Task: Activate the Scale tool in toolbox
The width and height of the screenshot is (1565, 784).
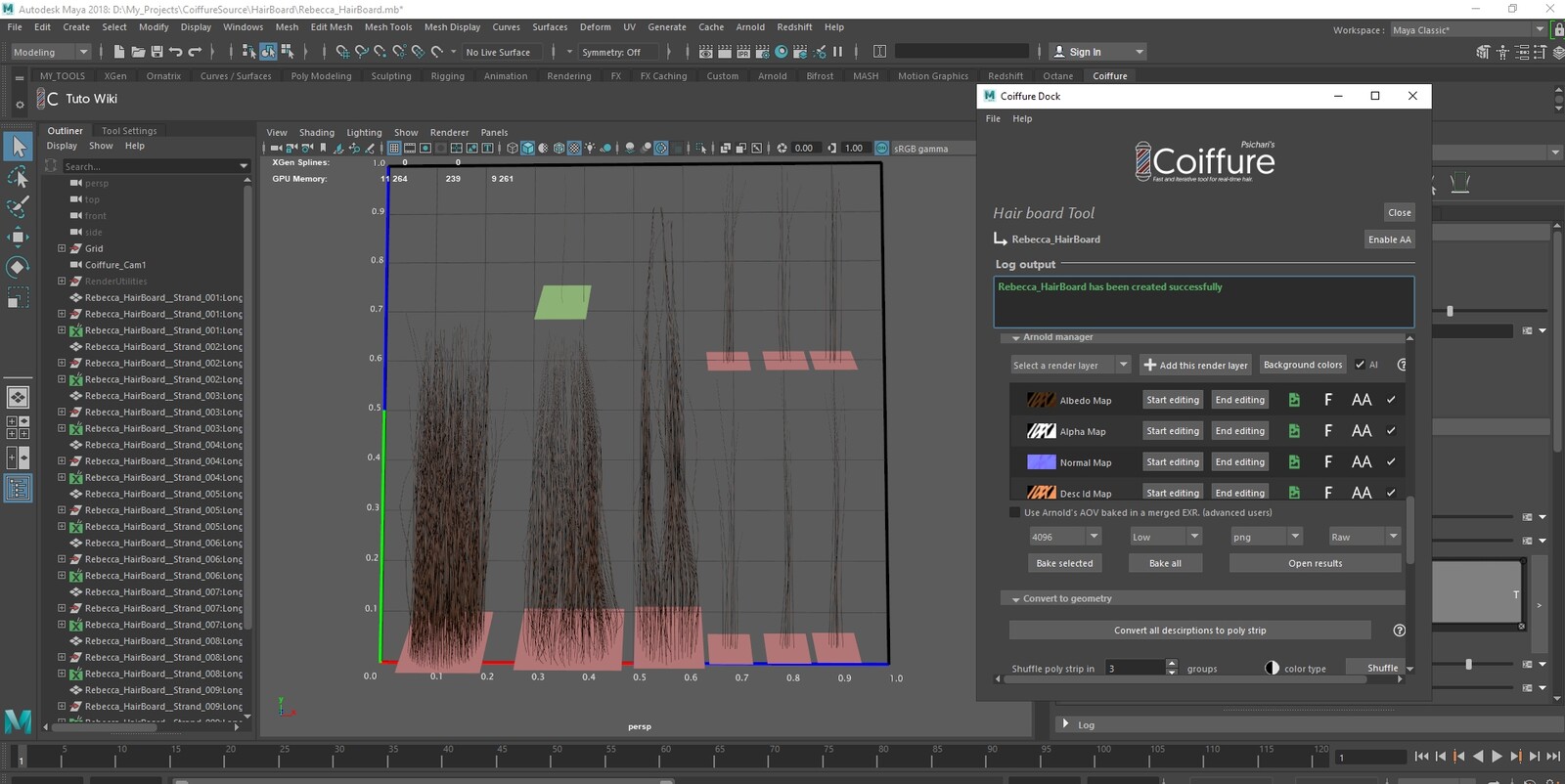Action: click(18, 297)
